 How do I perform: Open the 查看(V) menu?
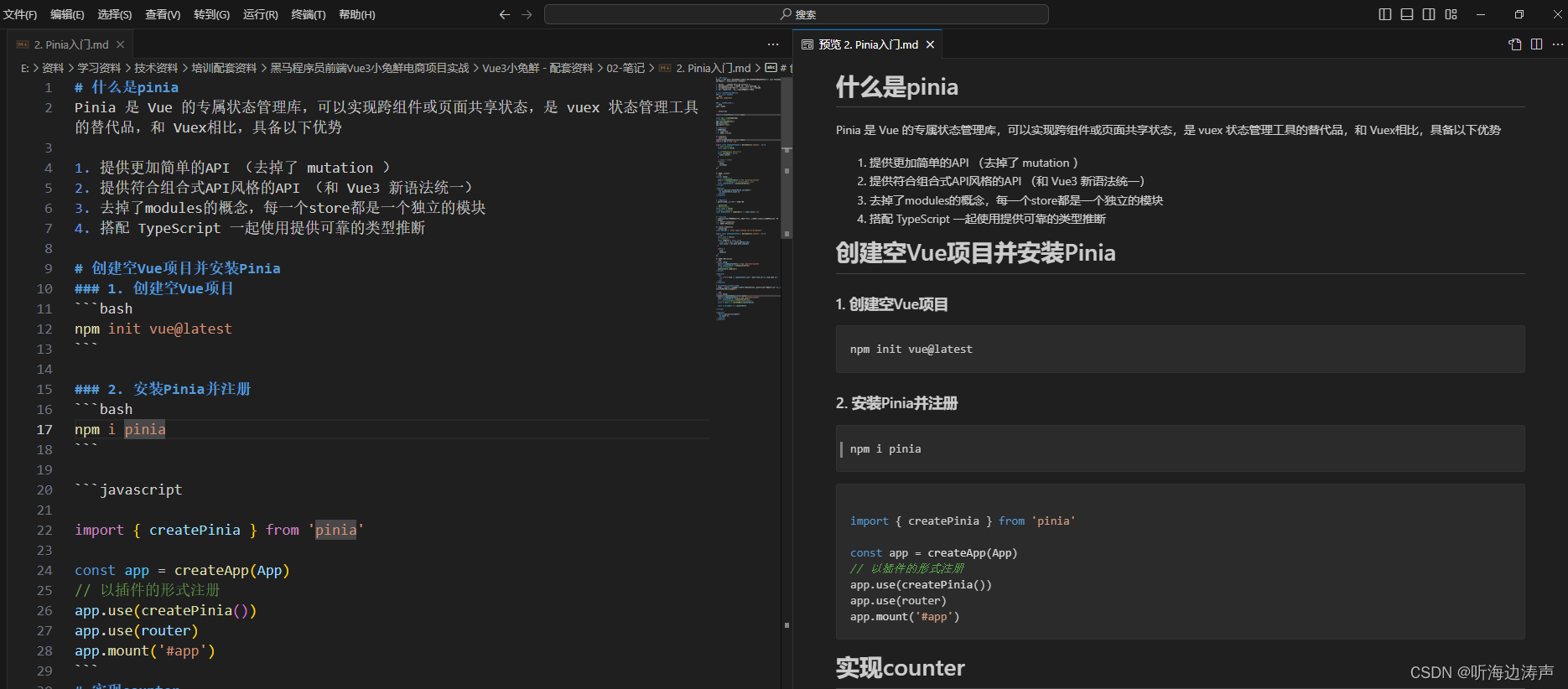[x=163, y=14]
